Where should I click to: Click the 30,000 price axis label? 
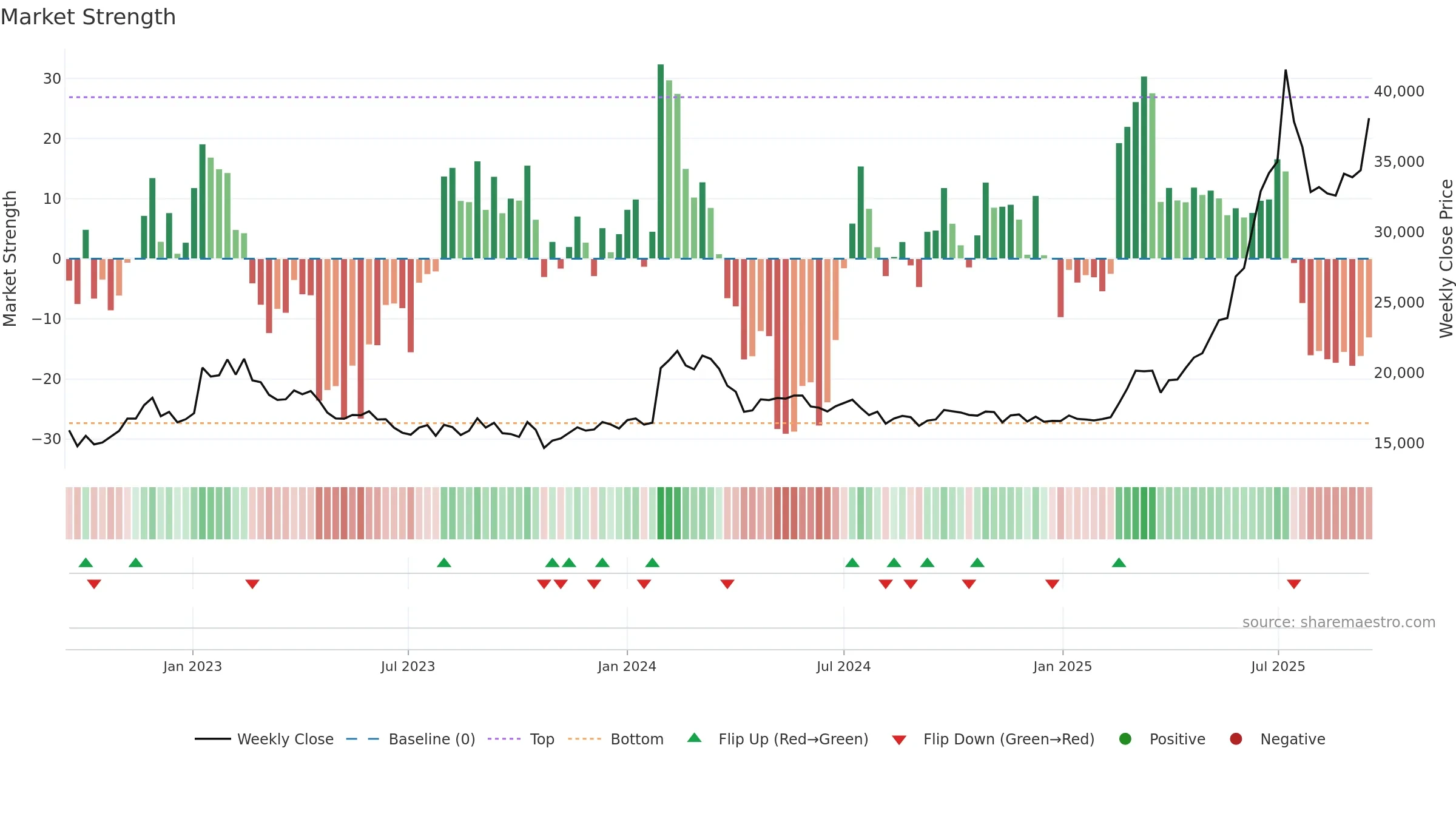[x=1399, y=232]
